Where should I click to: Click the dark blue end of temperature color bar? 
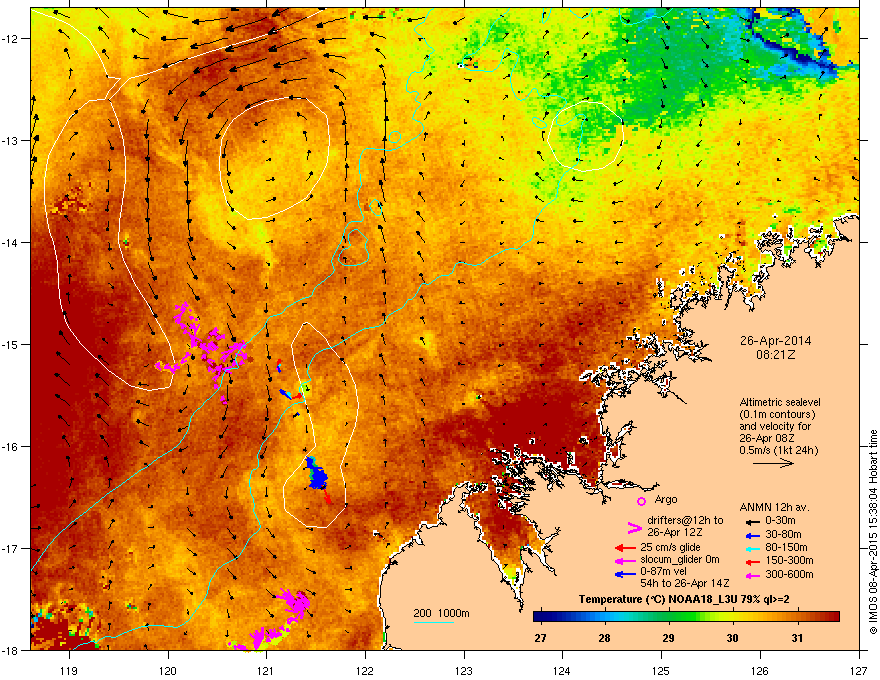(541, 617)
